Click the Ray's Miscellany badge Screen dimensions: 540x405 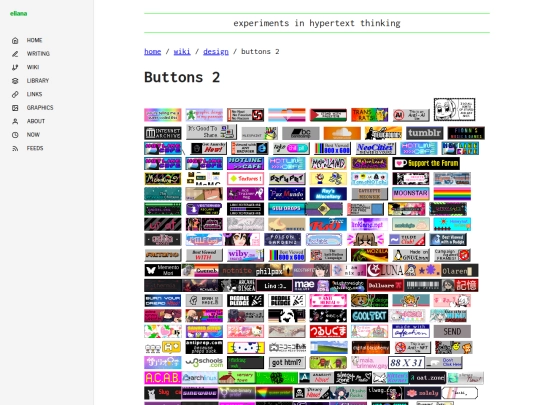(x=328, y=194)
